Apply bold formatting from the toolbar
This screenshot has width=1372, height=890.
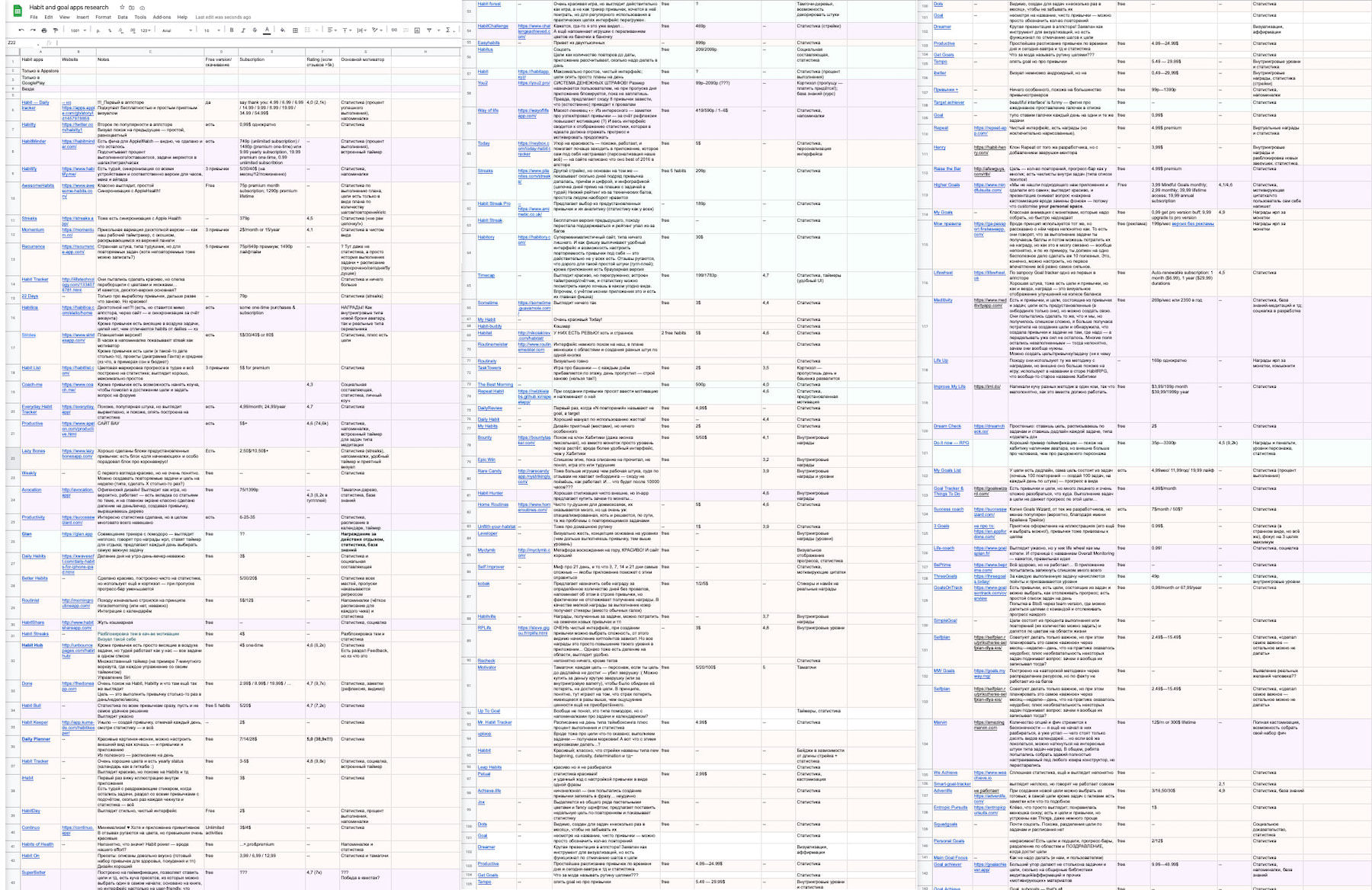[x=231, y=31]
